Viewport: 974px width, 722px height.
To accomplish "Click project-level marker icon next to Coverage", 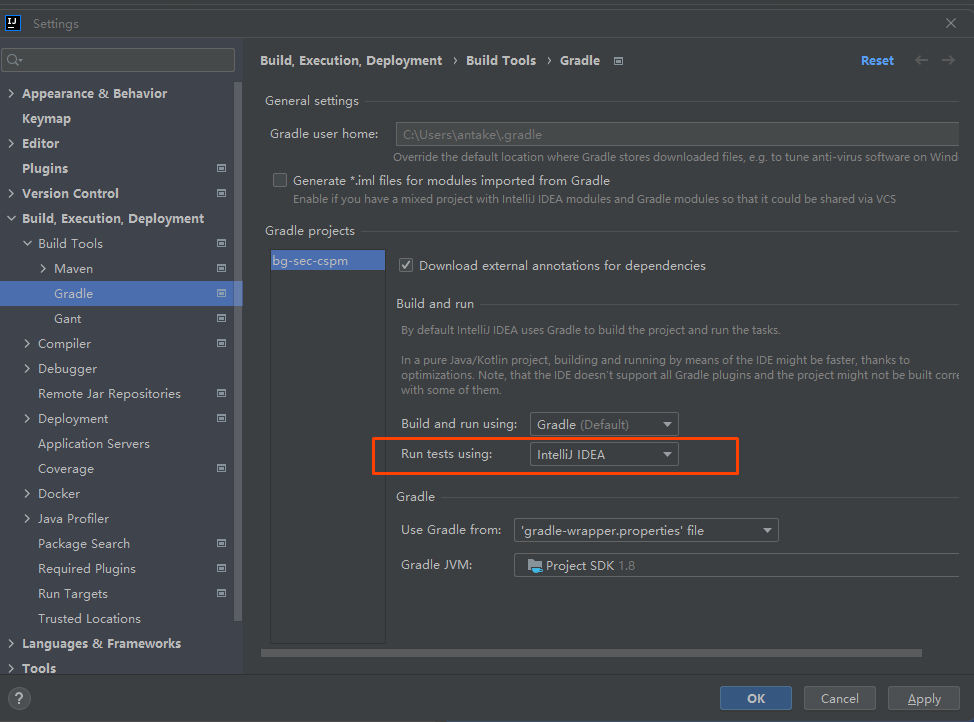I will (221, 468).
